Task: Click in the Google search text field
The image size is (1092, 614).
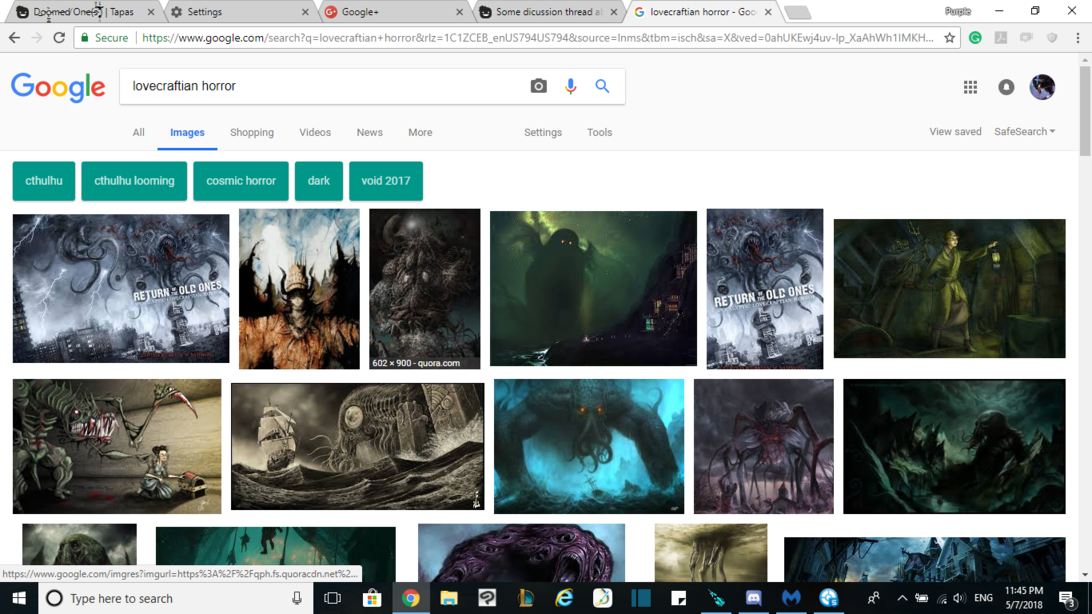Action: [x=320, y=86]
